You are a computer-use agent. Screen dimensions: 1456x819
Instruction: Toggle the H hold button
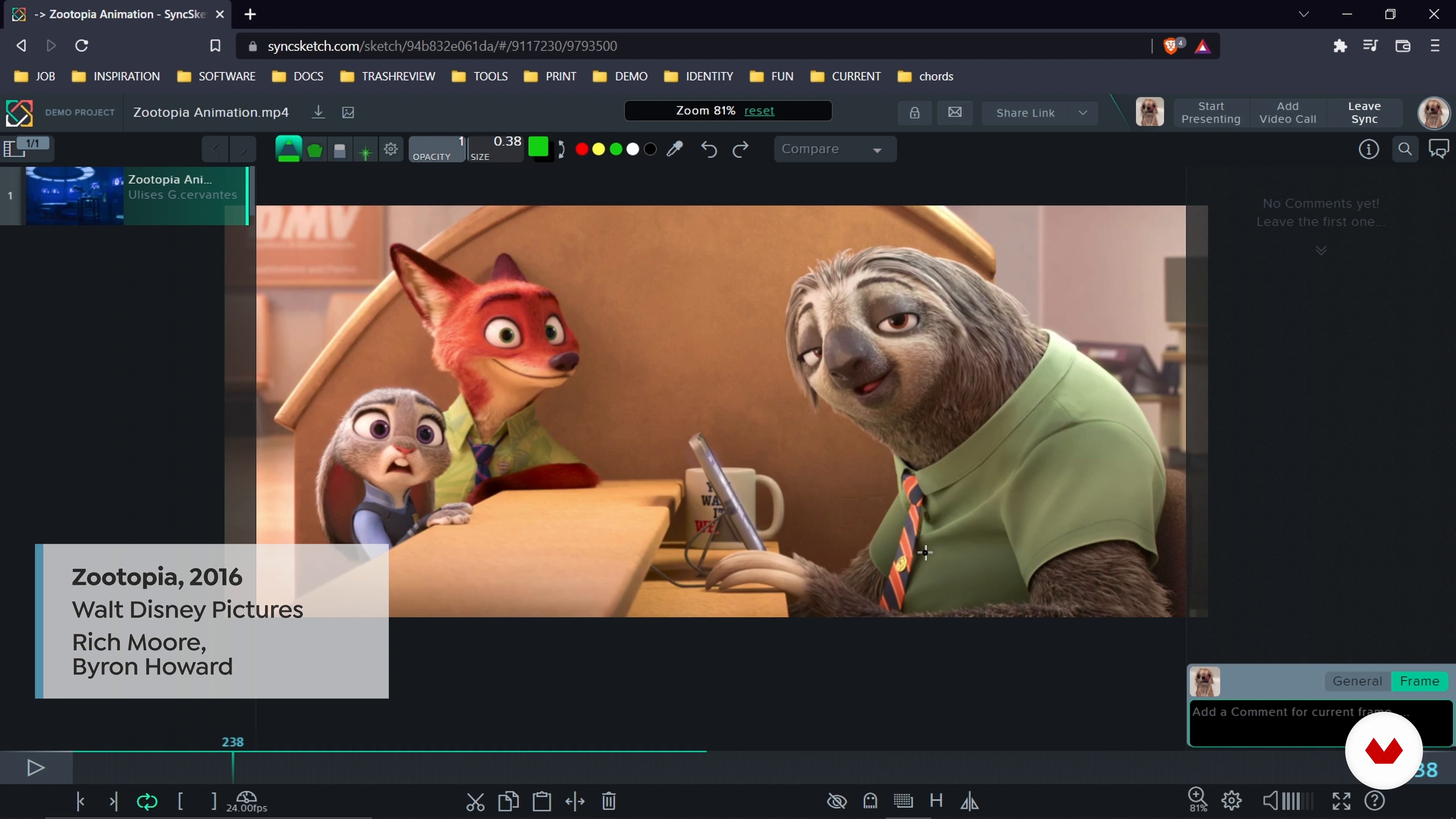coord(937,801)
